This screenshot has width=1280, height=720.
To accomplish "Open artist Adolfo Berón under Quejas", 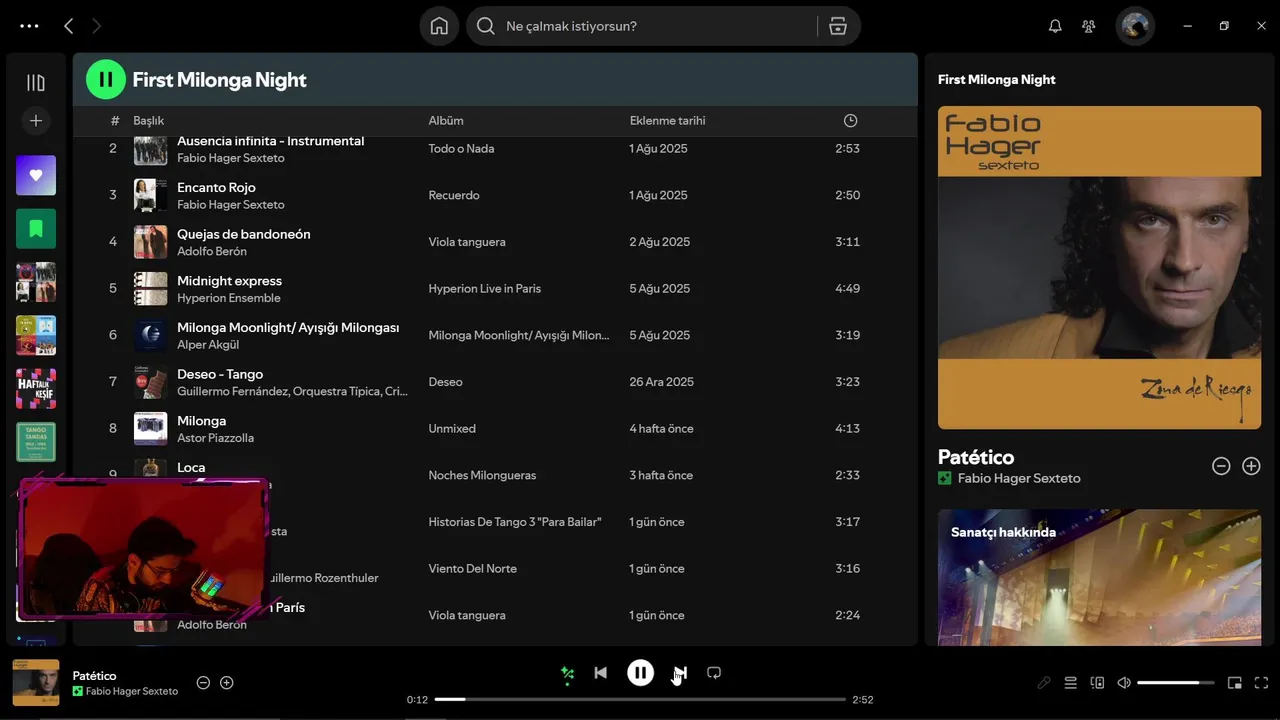I will (x=212, y=251).
